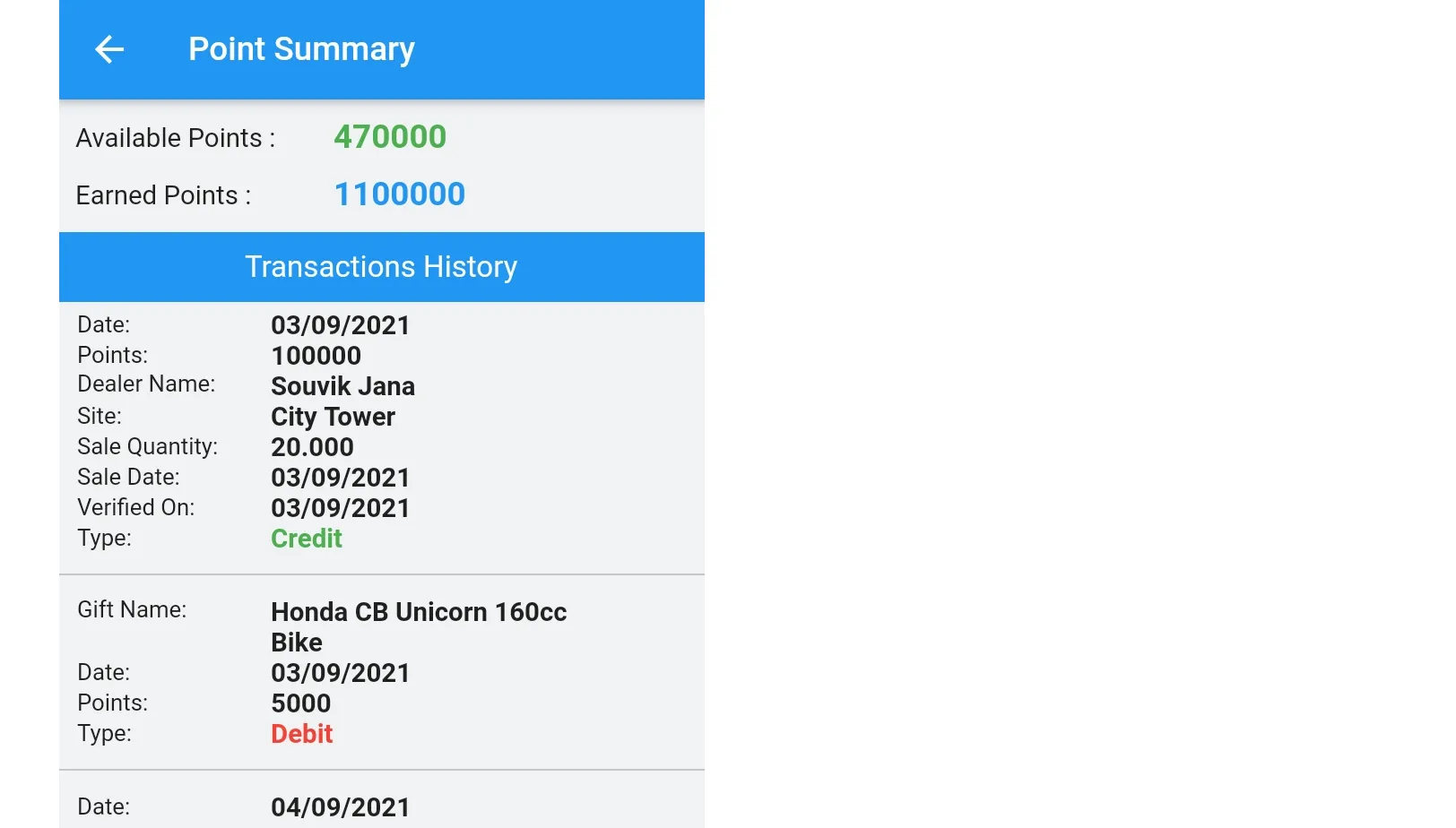Tap the Earned Points label
The height and width of the screenshot is (828, 1456).
coord(162,194)
